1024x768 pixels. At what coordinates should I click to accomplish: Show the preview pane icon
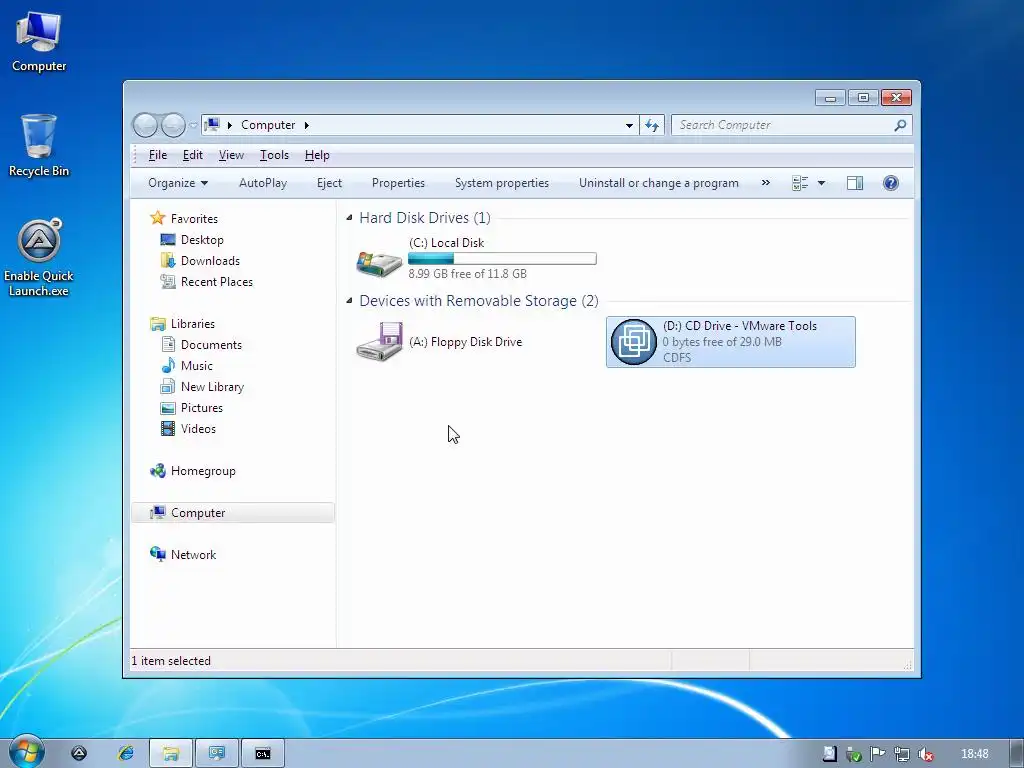855,183
